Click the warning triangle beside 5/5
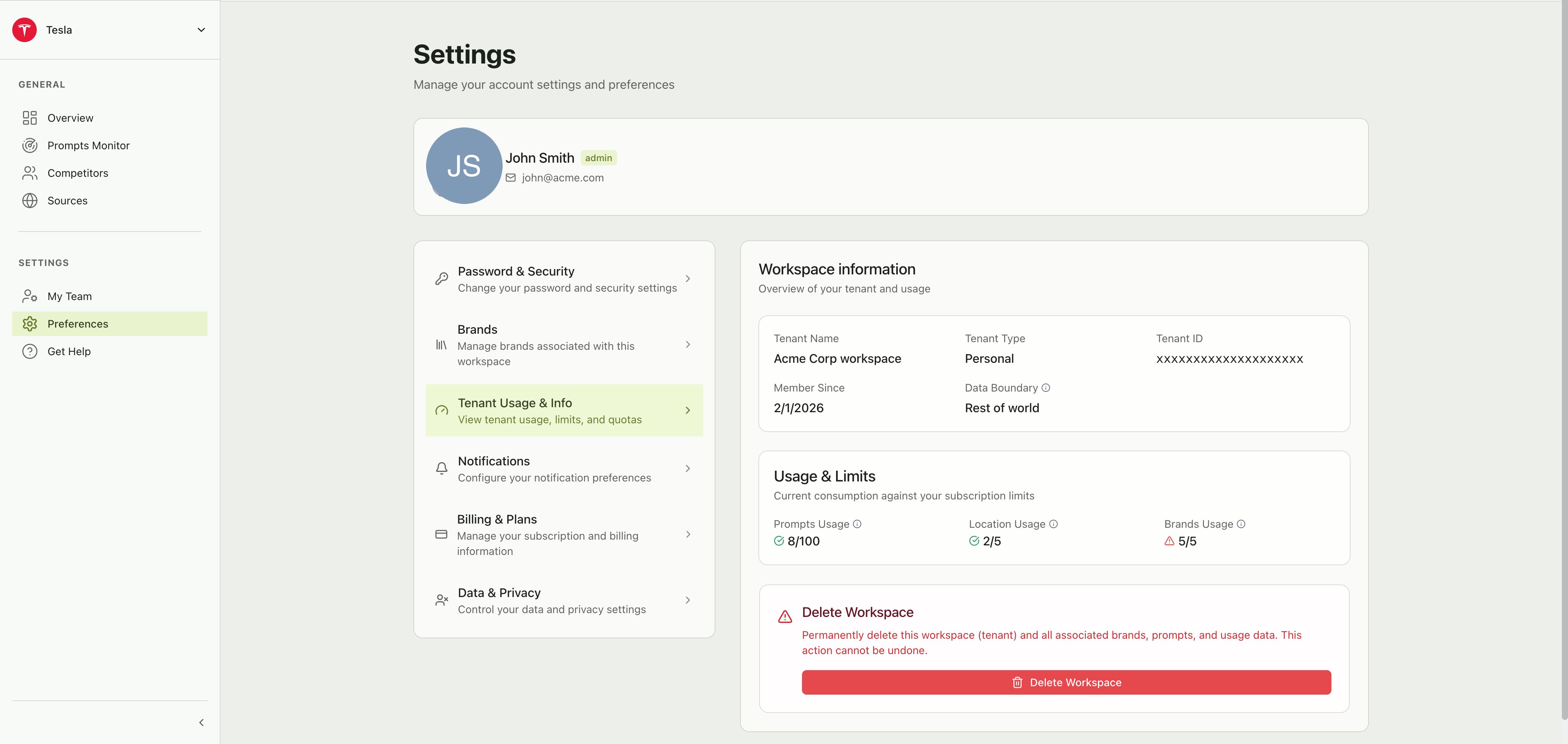Screen dimensions: 1568x744 (1169, 541)
